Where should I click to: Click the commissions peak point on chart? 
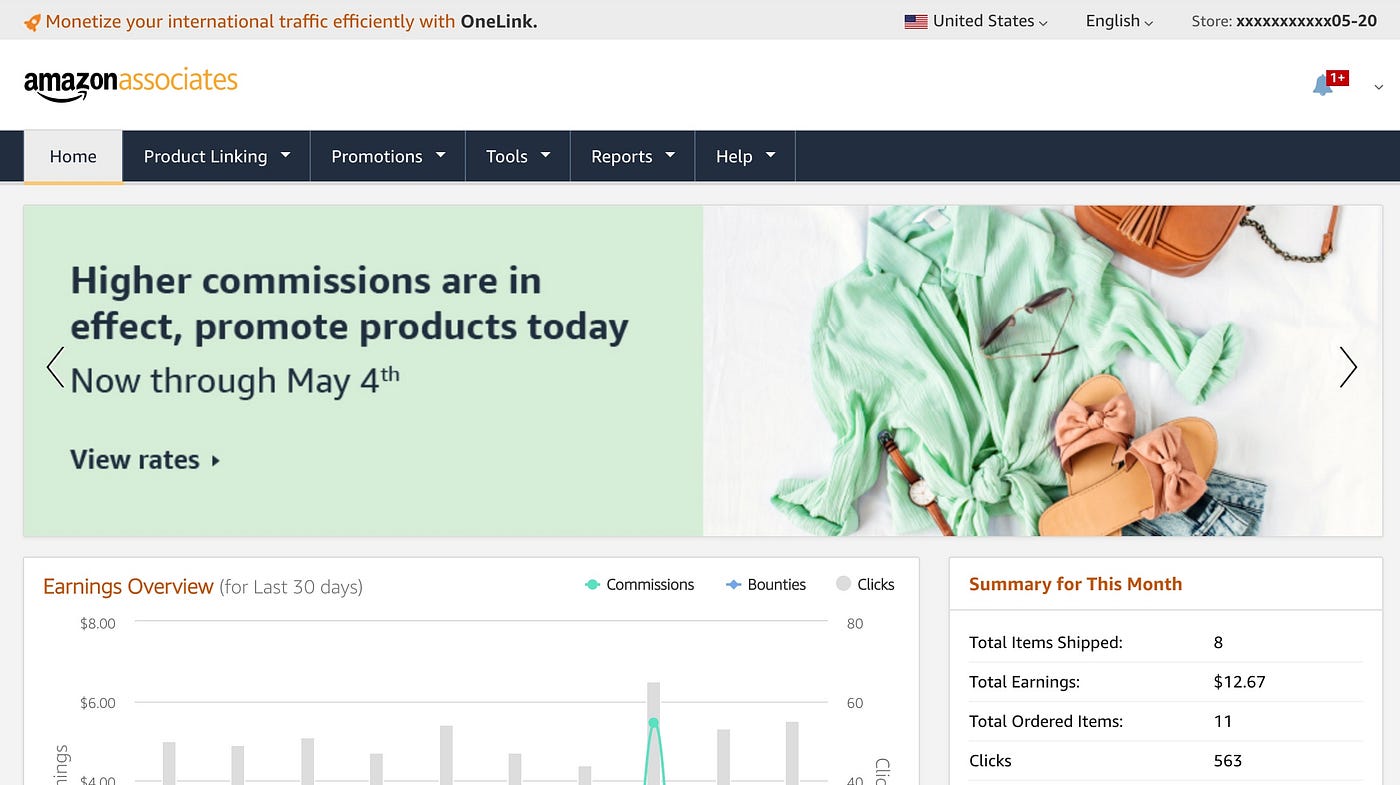point(653,722)
